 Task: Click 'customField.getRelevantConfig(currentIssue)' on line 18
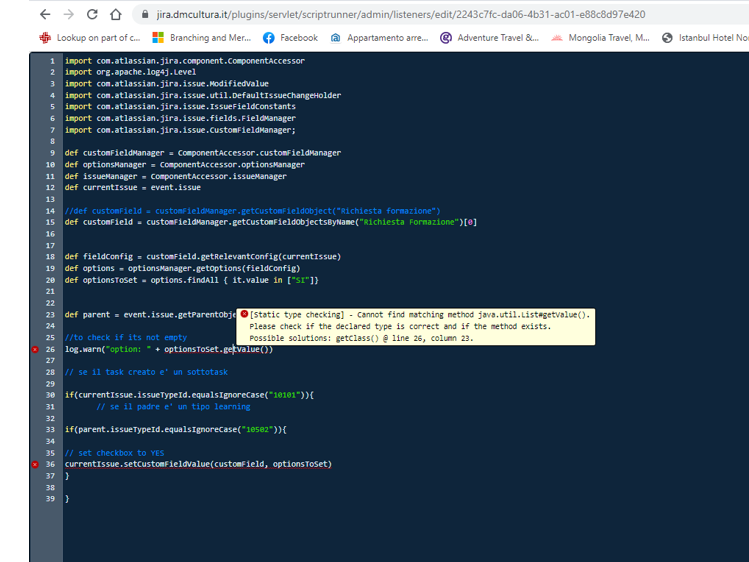[244, 256]
